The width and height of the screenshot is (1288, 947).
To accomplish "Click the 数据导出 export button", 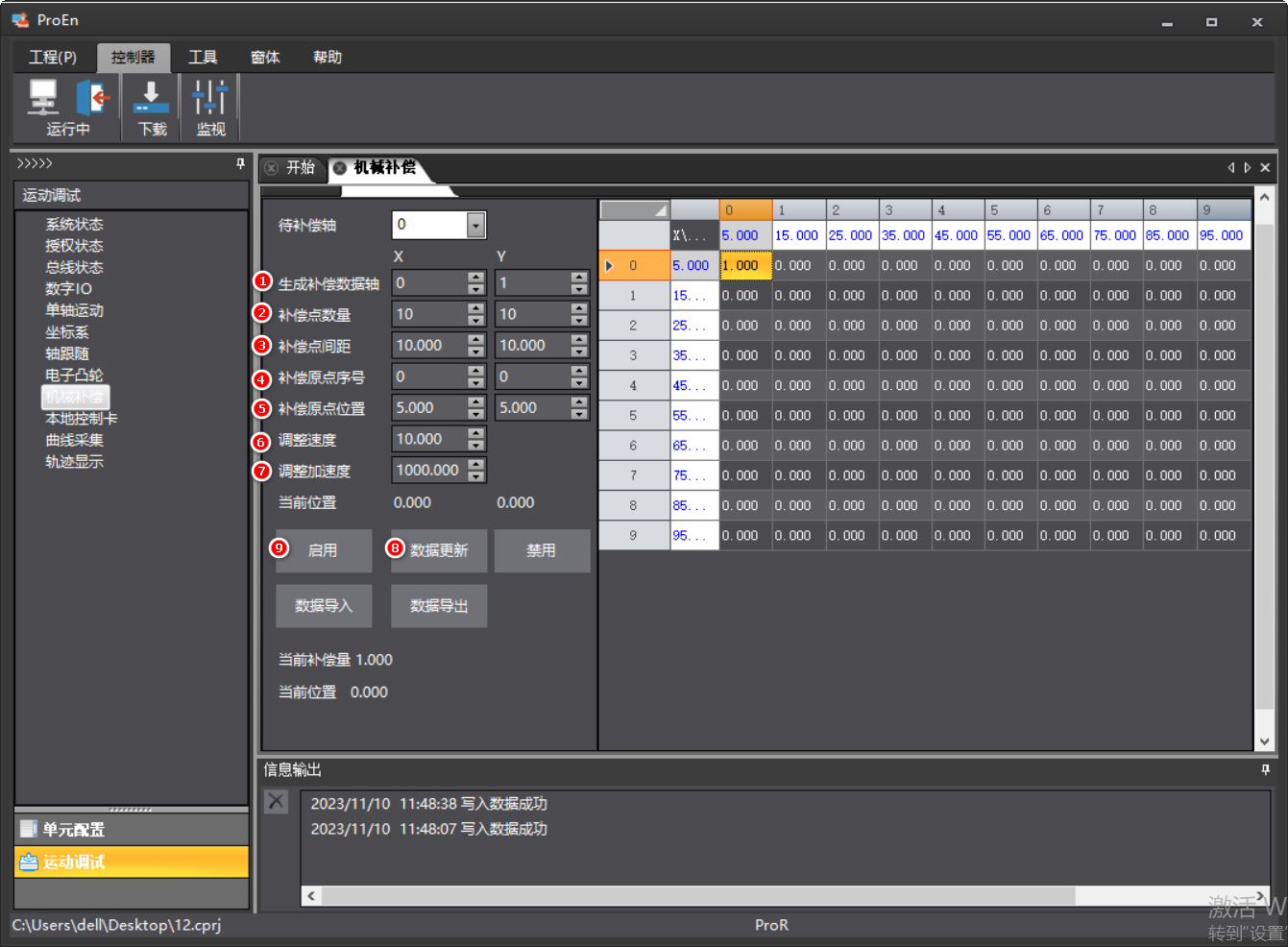I will (x=439, y=606).
